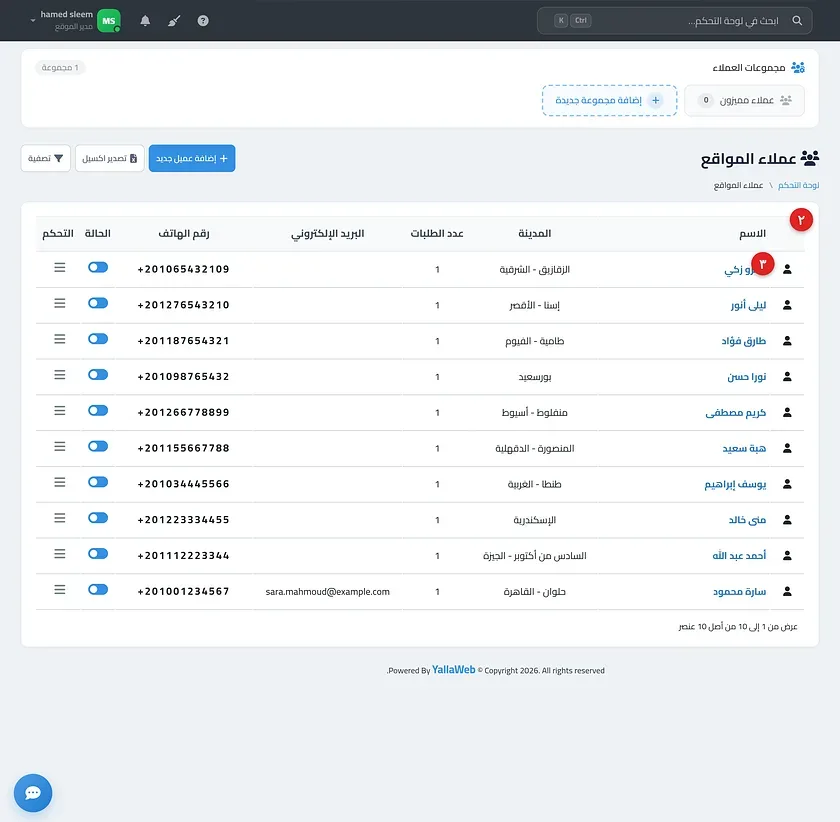Click إضافة مجموعة جديدة button
Screen dimensions: 840x822
click(x=610, y=100)
